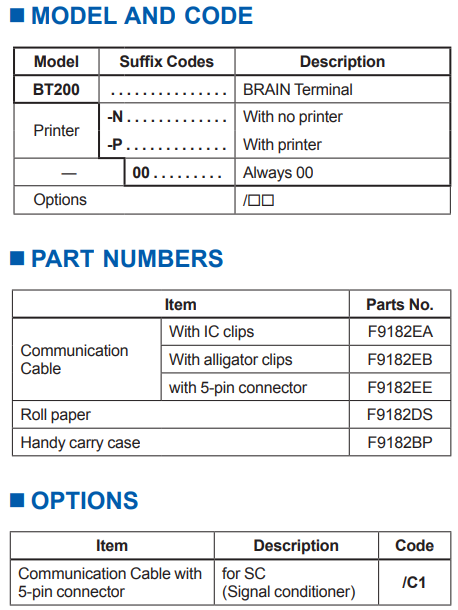Click the -P suffix code entry
The width and height of the screenshot is (458, 610).
click(x=167, y=145)
